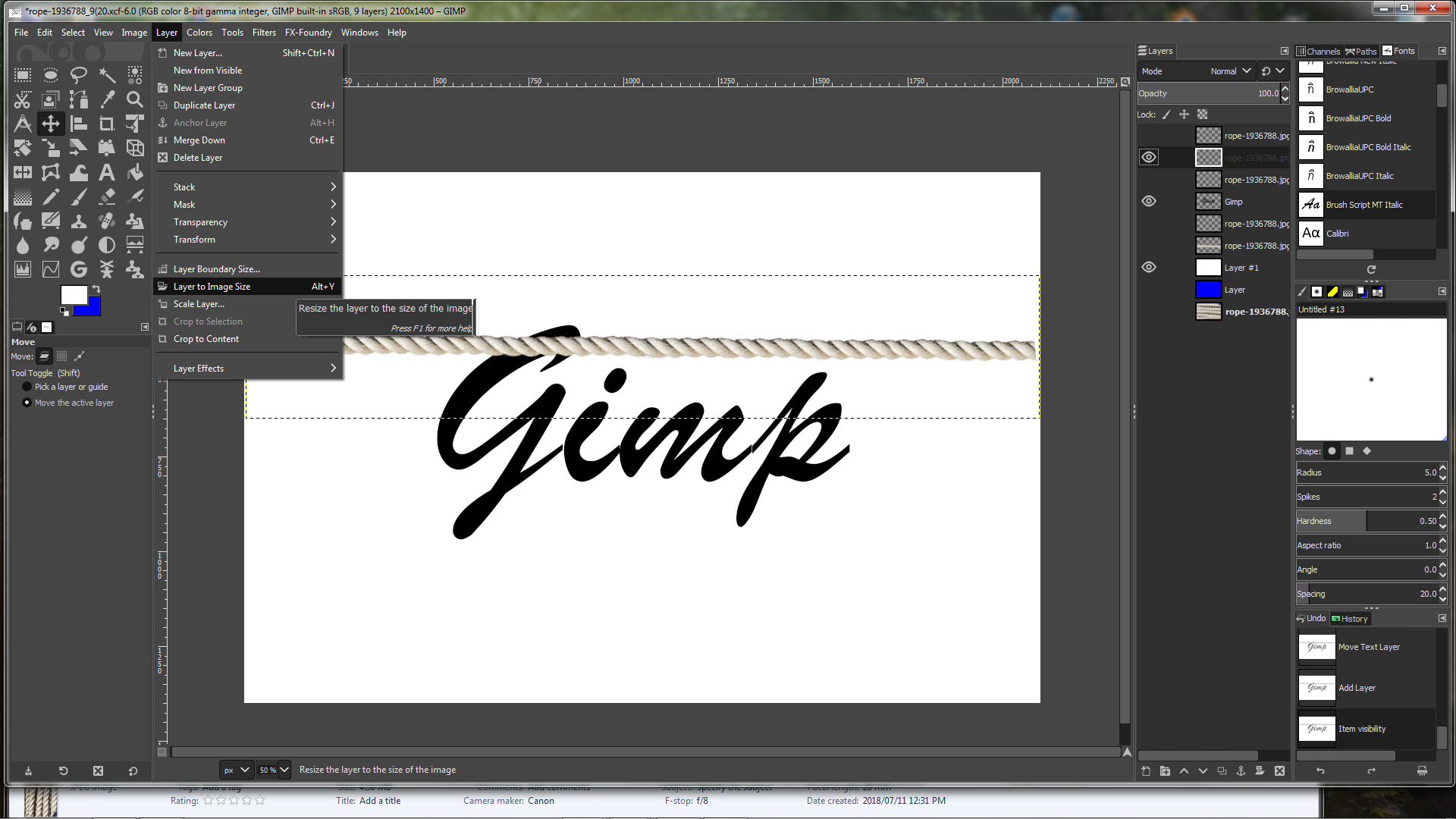
Task: Select the Measure compass tool
Action: tap(23, 124)
